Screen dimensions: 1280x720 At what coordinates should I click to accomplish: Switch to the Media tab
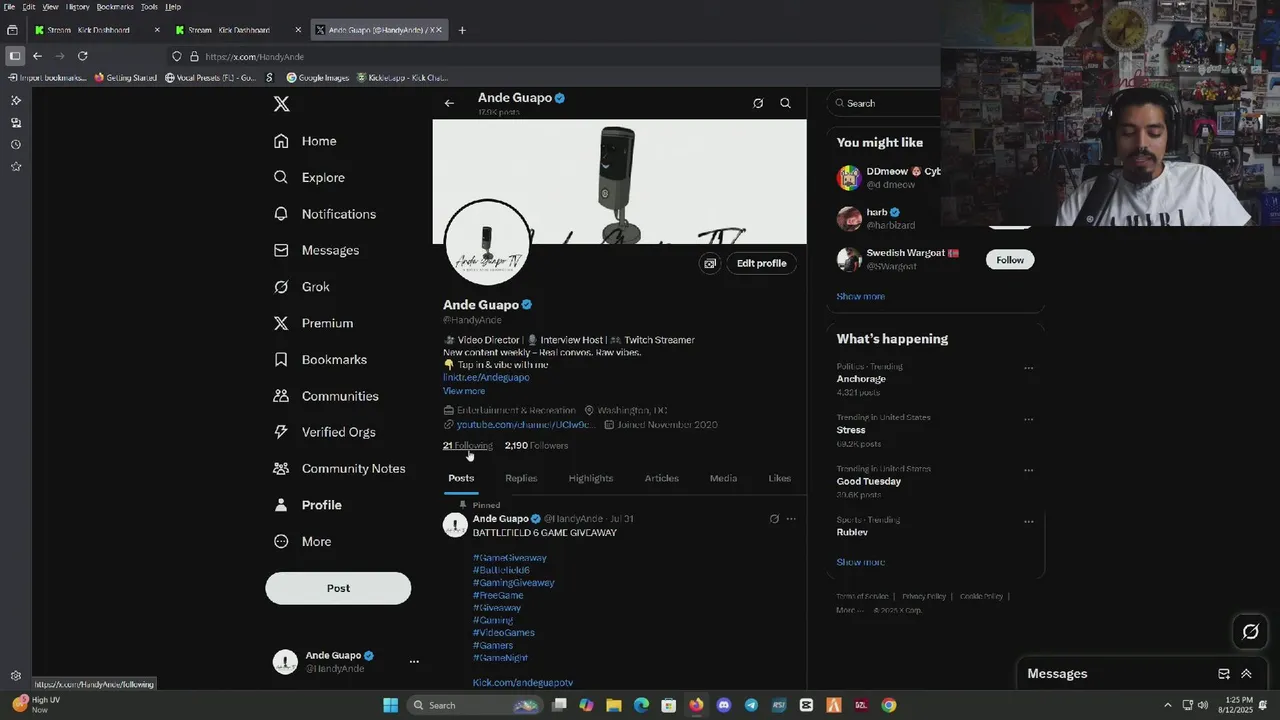(723, 478)
